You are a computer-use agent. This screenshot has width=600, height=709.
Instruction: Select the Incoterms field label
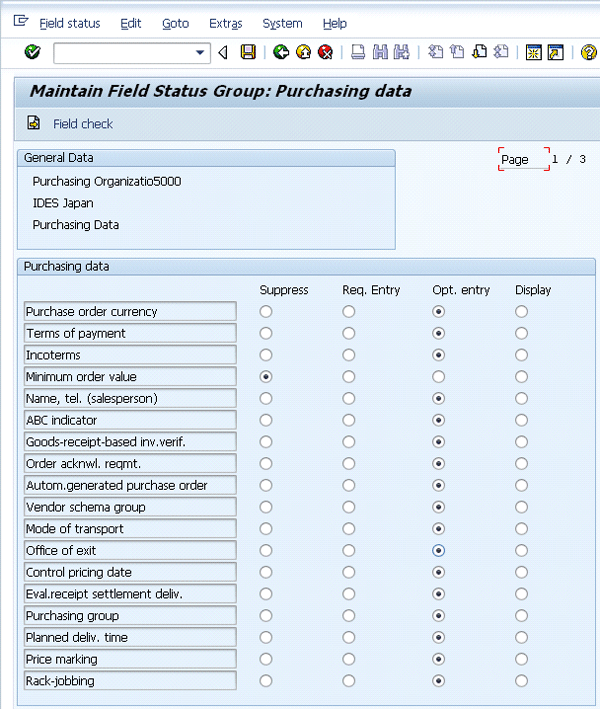[x=130, y=355]
